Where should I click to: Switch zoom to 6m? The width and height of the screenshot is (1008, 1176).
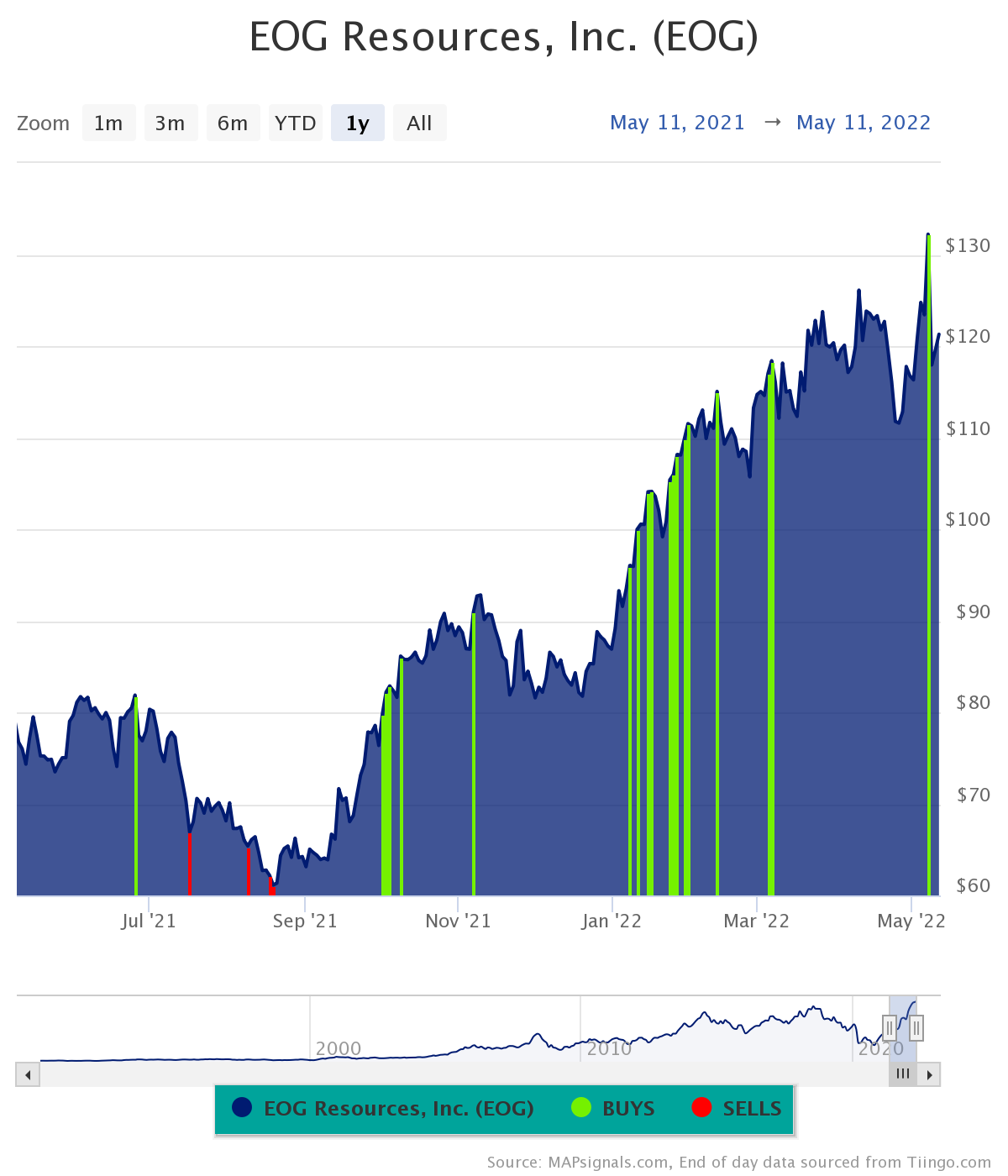click(x=233, y=123)
